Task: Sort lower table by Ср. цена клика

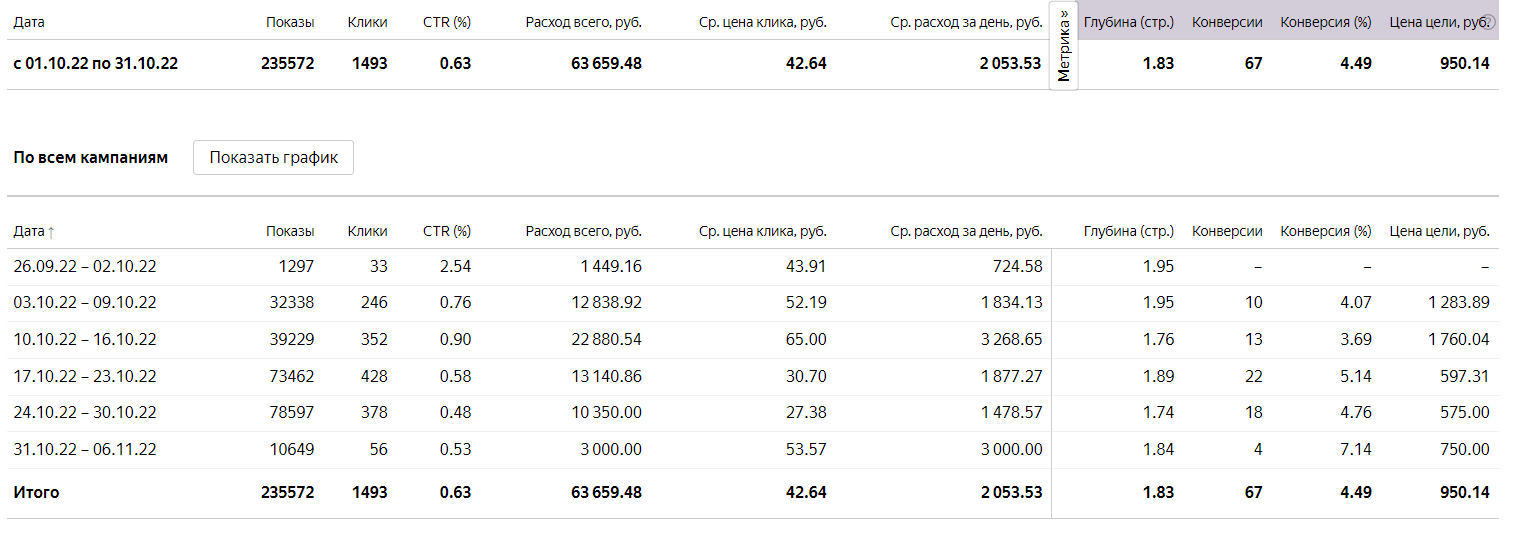Action: coord(763,231)
